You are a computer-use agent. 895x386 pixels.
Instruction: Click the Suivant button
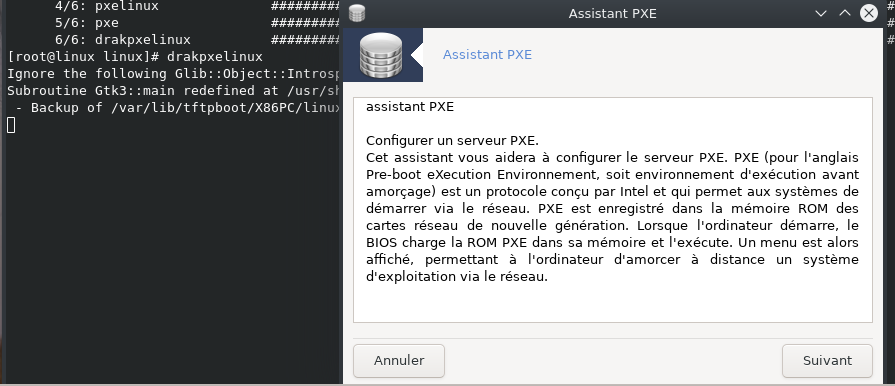pos(827,361)
